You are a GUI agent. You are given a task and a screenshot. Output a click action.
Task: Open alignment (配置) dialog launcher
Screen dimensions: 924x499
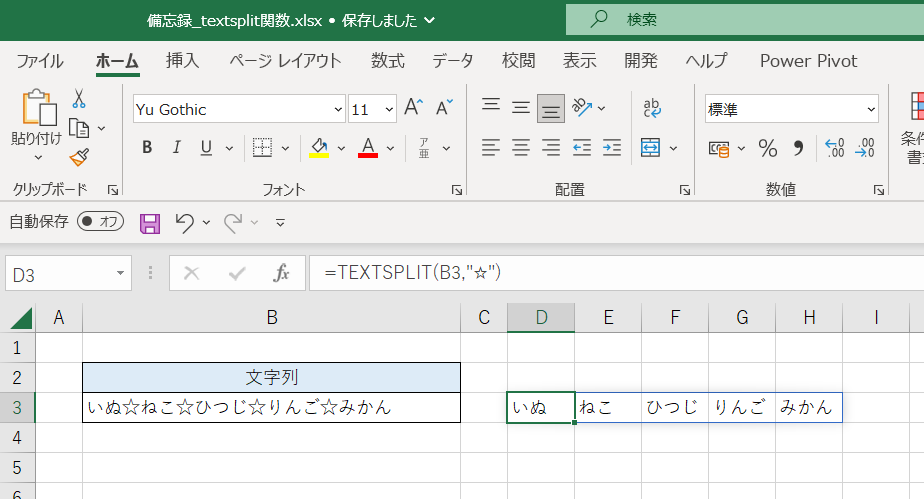(684, 190)
